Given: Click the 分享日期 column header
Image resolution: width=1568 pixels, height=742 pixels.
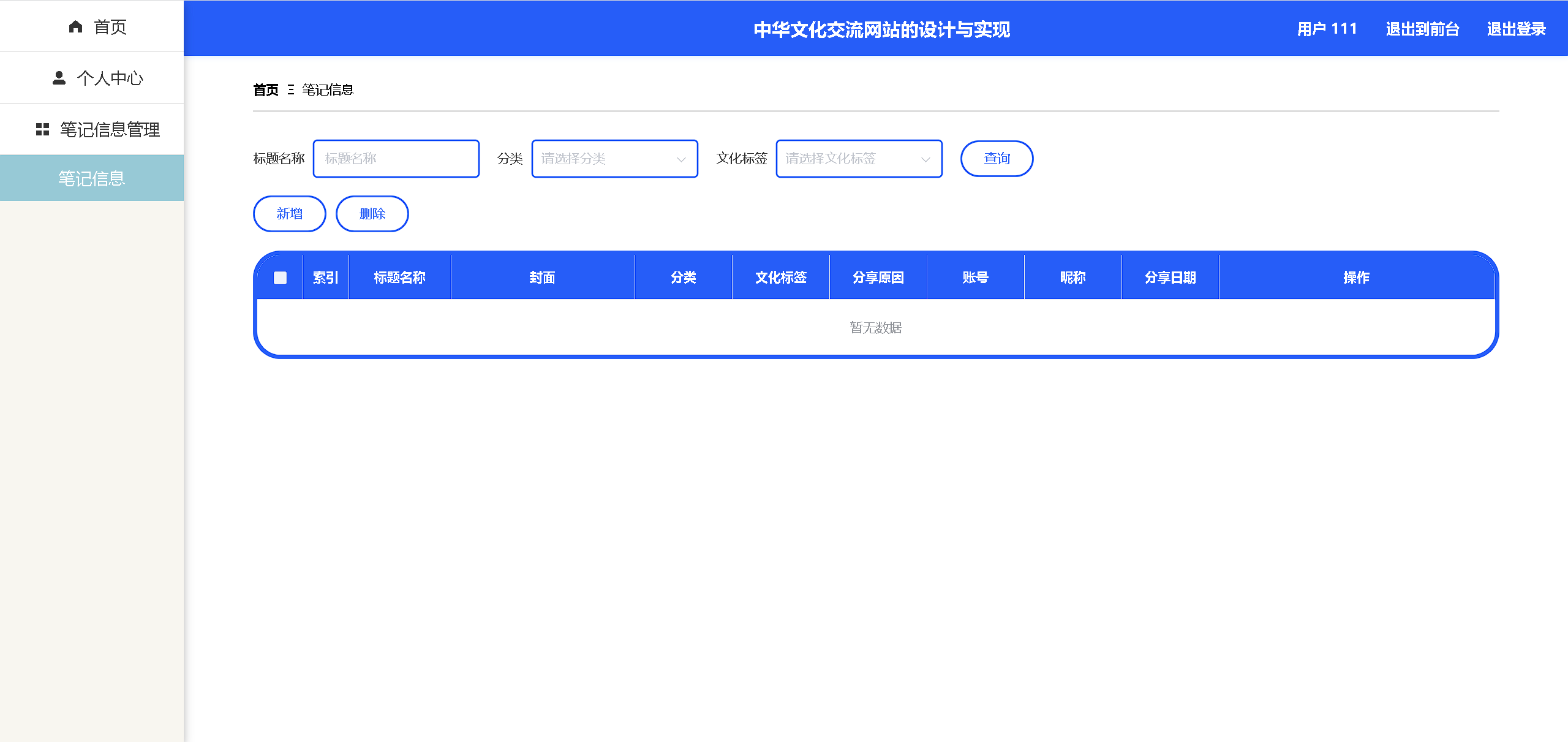Looking at the screenshot, I should 1170,278.
